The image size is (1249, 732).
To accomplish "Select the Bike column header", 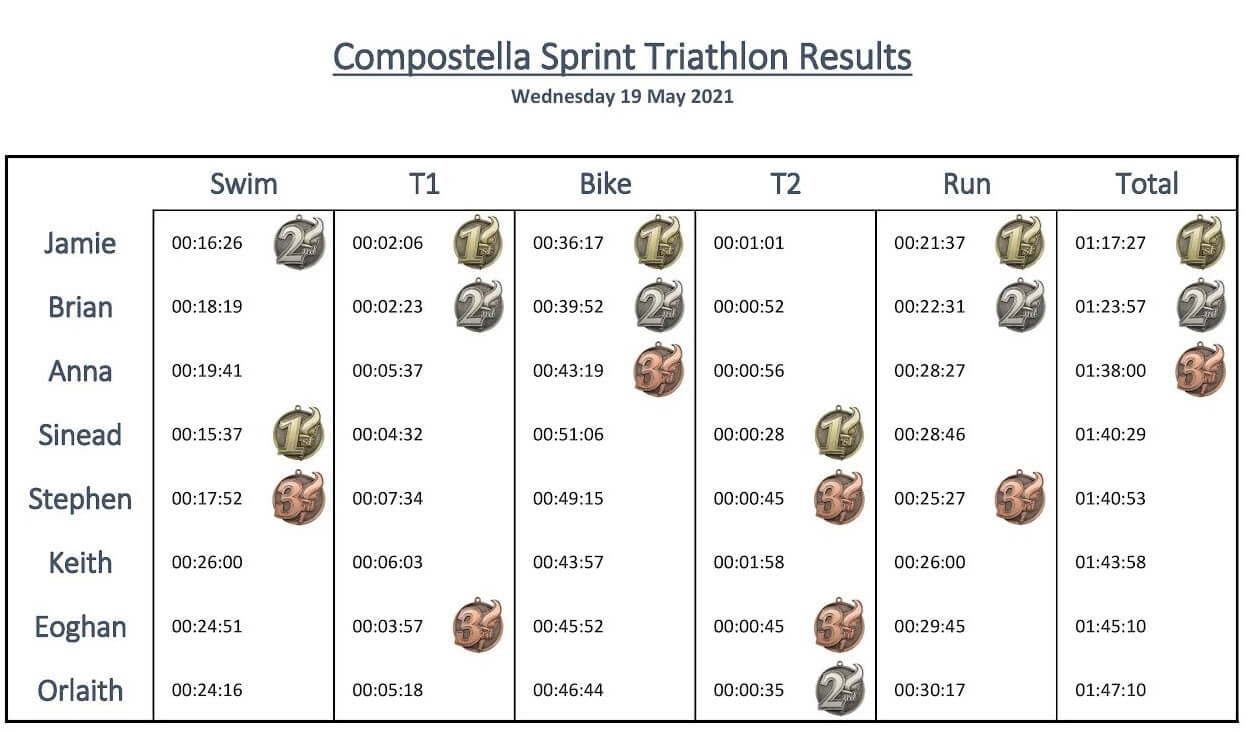I will tap(605, 184).
